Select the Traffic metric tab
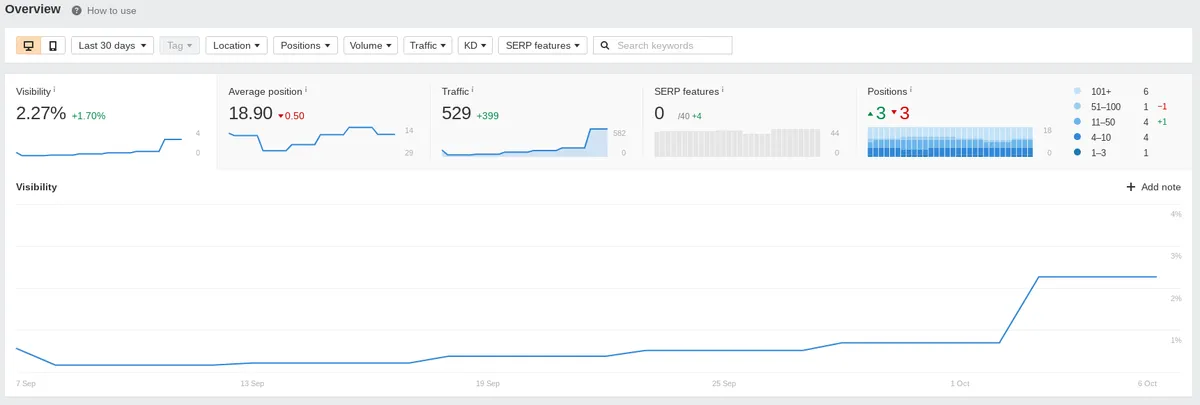Image resolution: width=1200 pixels, height=405 pixels. point(535,121)
